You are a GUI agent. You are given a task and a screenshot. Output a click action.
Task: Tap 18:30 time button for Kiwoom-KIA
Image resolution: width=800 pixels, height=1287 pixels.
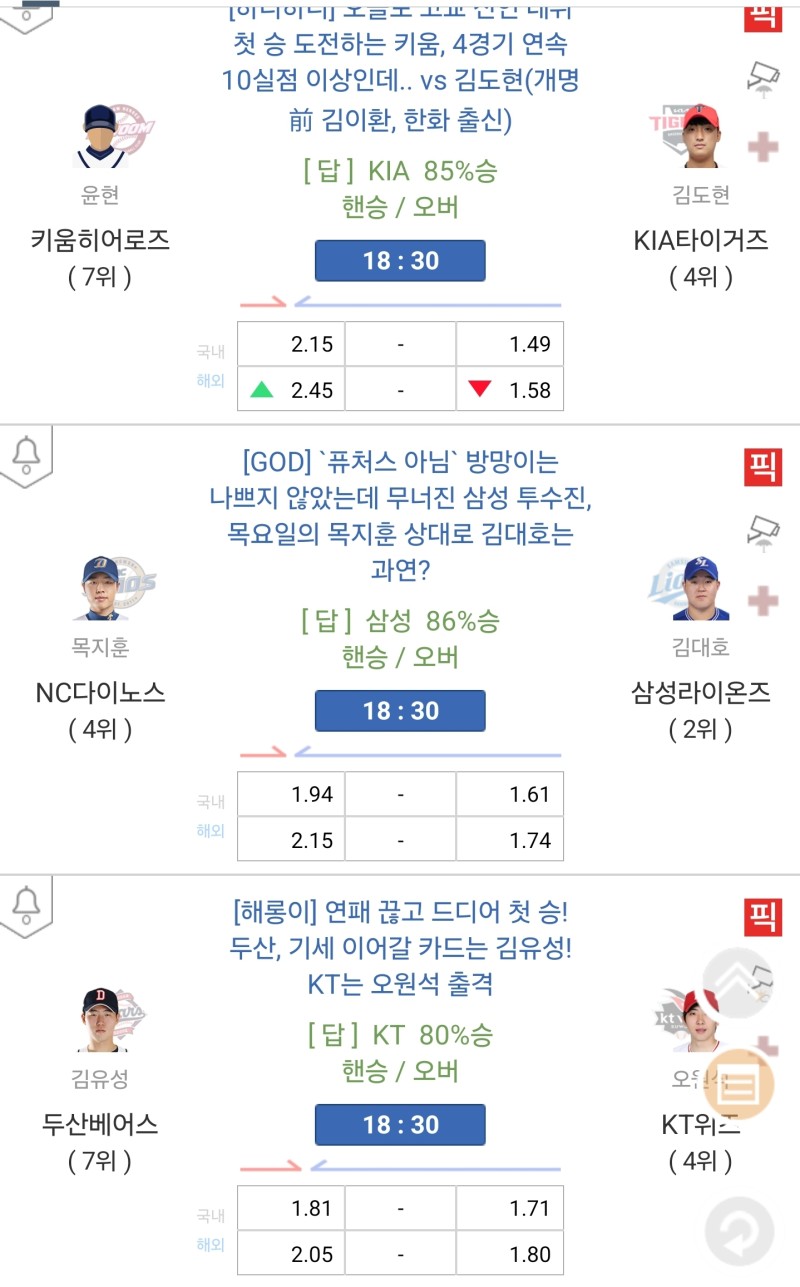(400, 261)
